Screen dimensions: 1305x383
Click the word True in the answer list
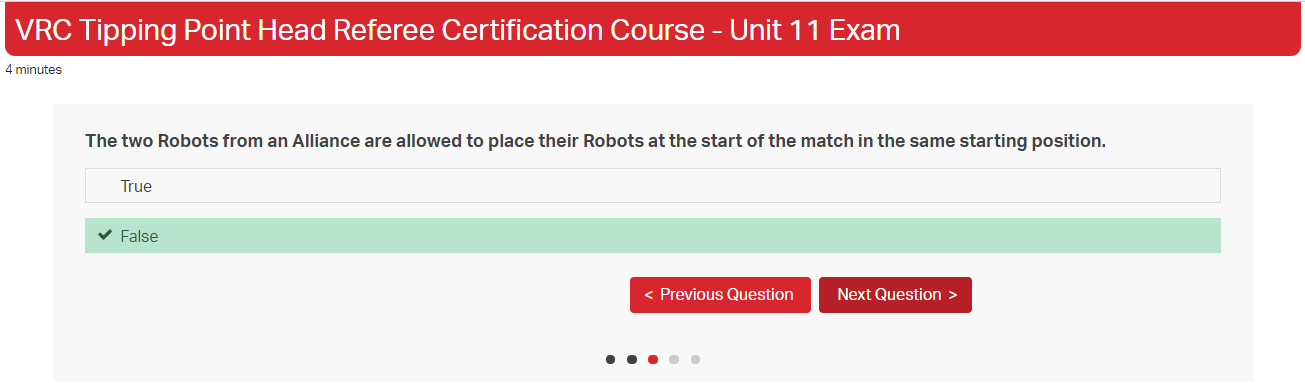(136, 186)
